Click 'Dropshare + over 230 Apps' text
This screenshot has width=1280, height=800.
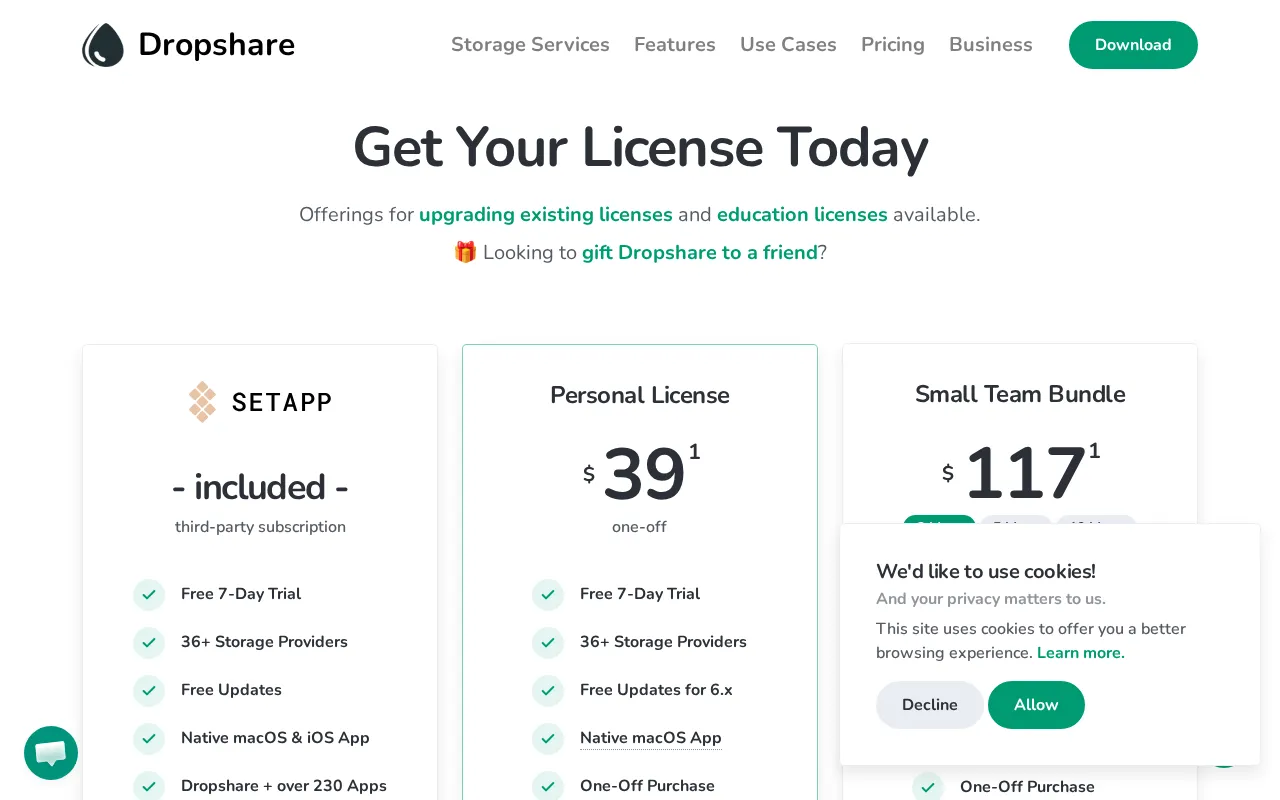(284, 786)
